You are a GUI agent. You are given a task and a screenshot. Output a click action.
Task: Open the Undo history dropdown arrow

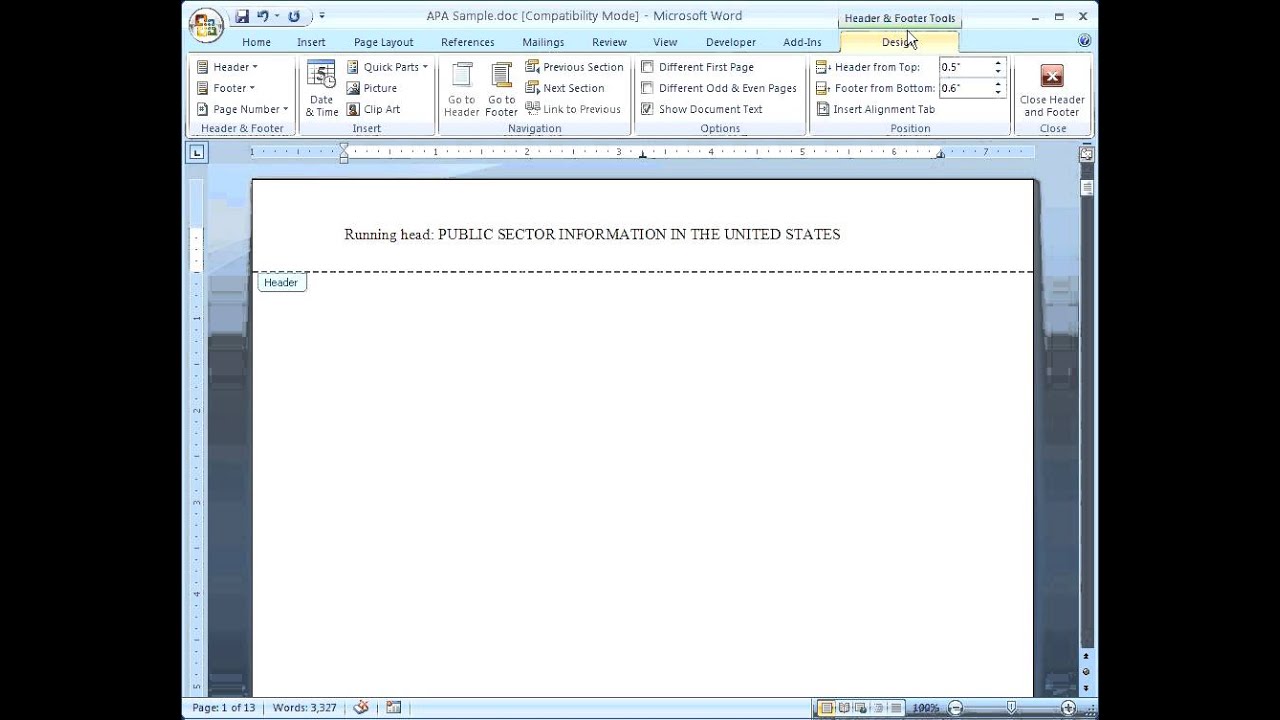[276, 17]
